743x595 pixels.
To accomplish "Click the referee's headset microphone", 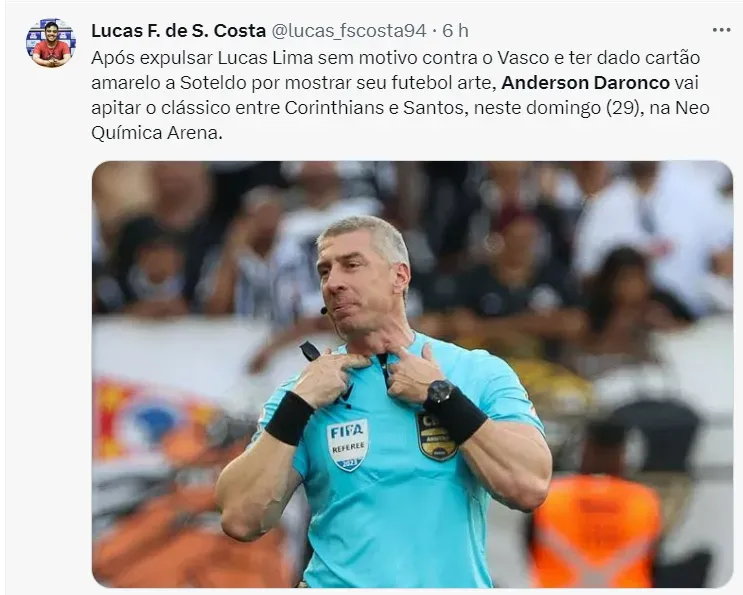I will pos(324,311).
